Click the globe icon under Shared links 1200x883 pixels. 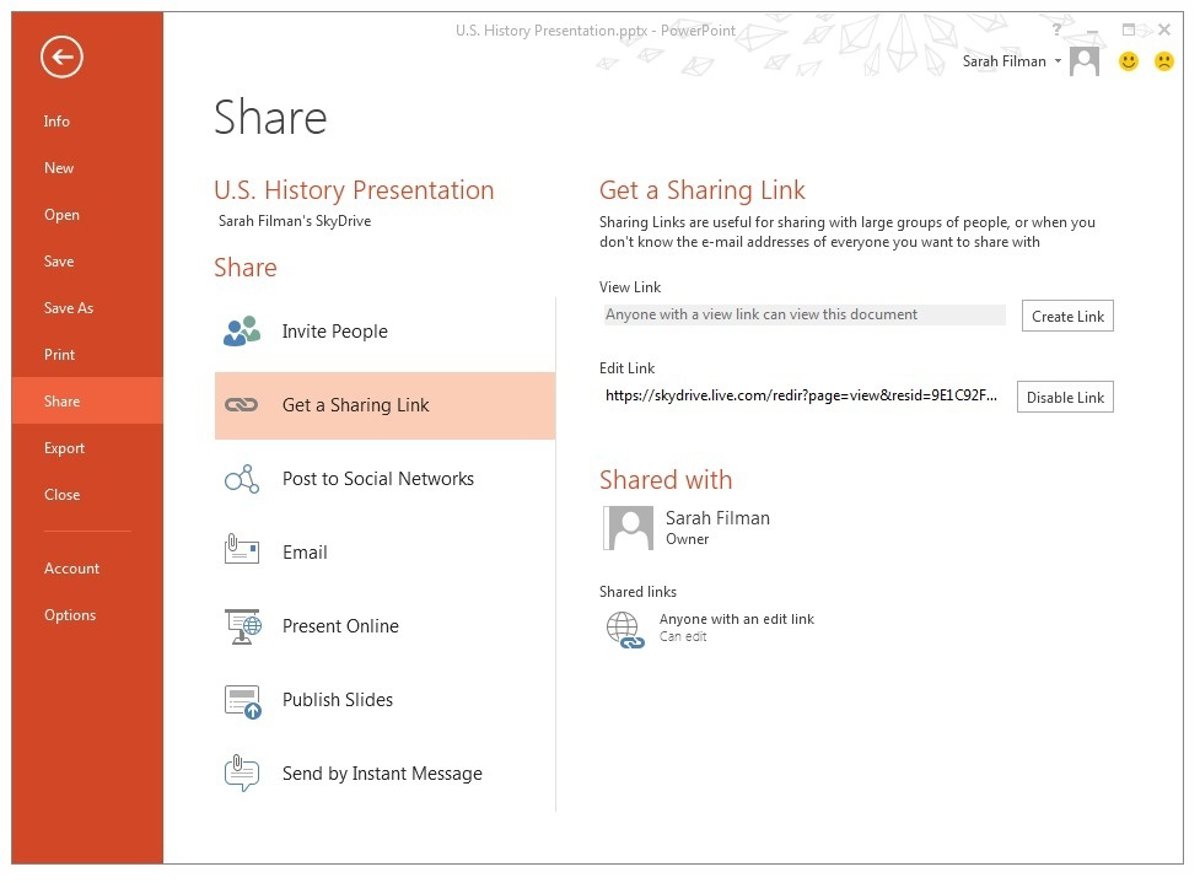624,630
